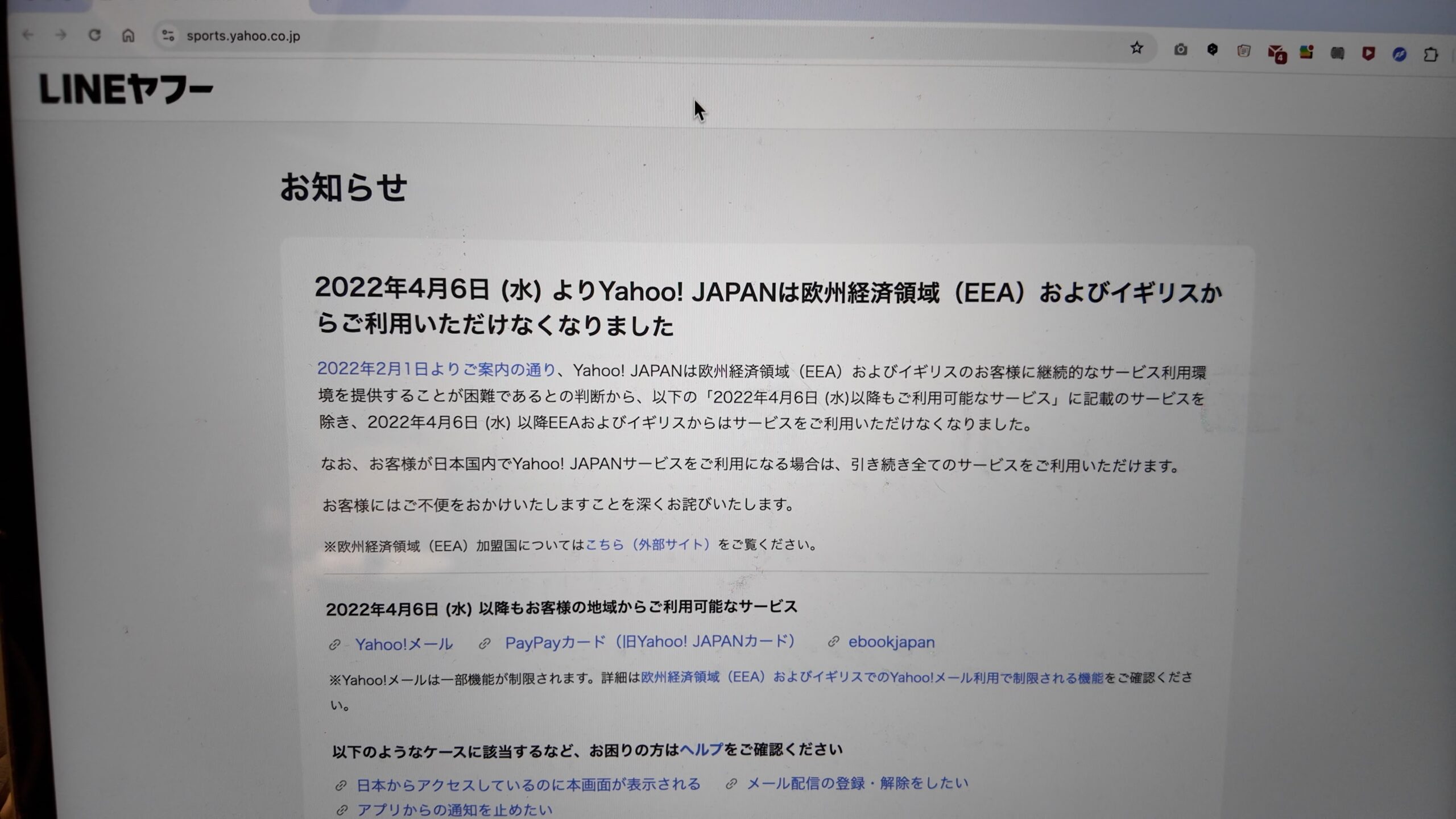Click the colorful stacked-books extension icon
This screenshot has height=819, width=1456.
(1306, 53)
